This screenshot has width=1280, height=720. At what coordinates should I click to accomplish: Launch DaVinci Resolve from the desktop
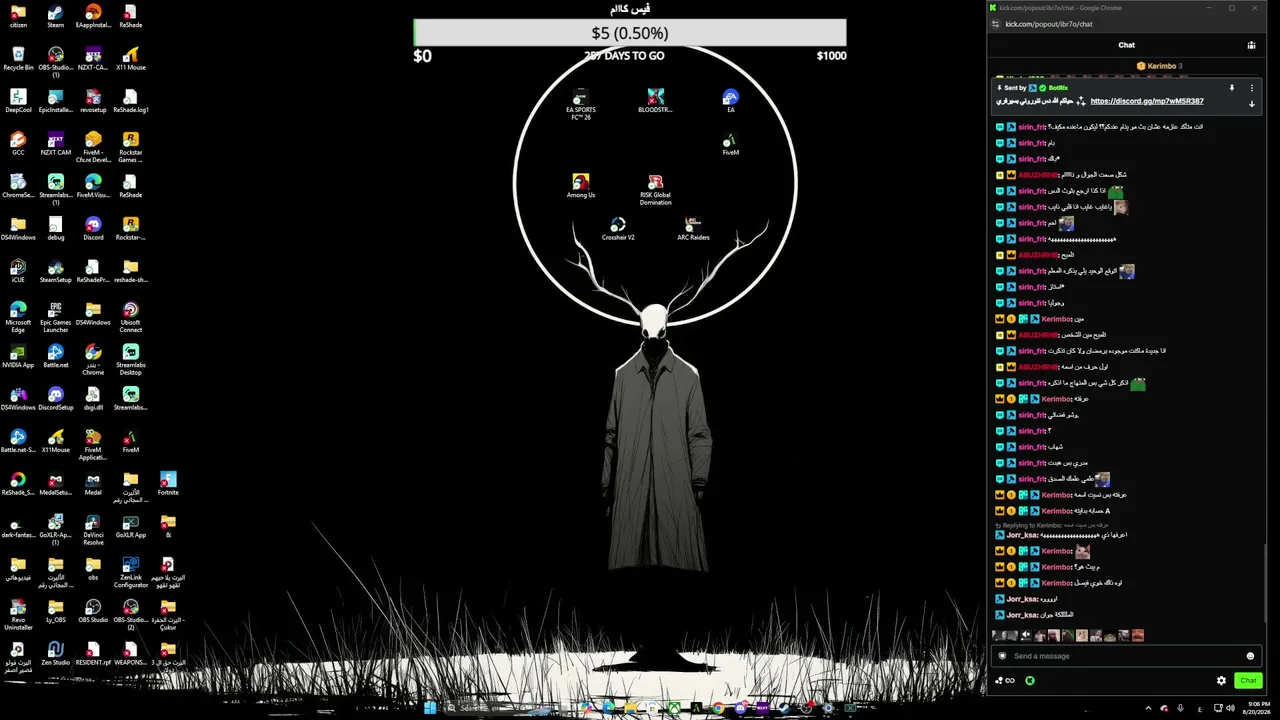pos(93,530)
